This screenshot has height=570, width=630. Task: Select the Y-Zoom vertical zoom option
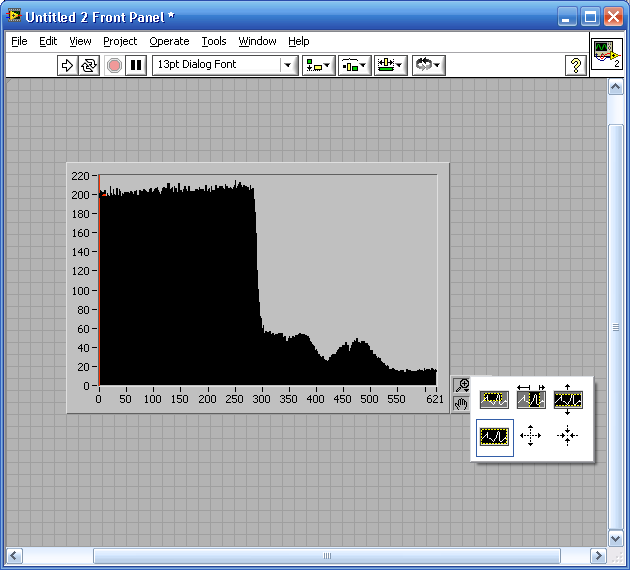[x=568, y=400]
